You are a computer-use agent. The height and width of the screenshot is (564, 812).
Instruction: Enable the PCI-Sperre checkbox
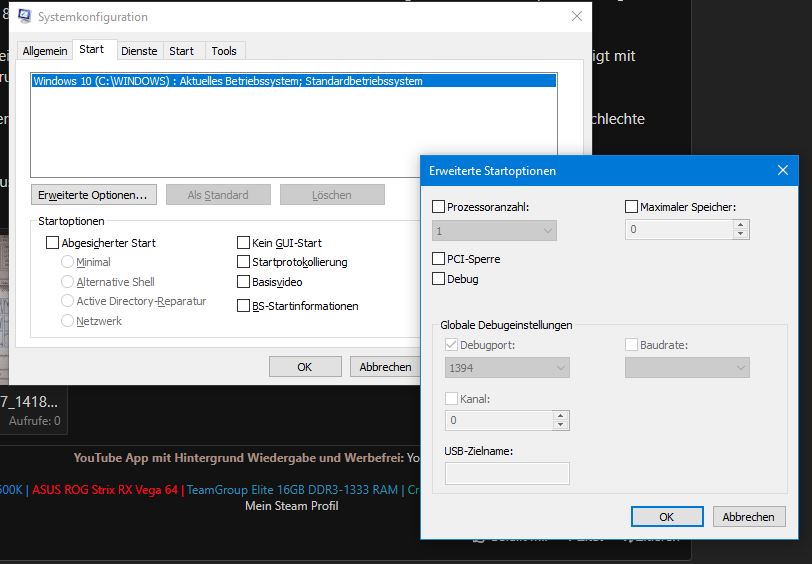[439, 258]
